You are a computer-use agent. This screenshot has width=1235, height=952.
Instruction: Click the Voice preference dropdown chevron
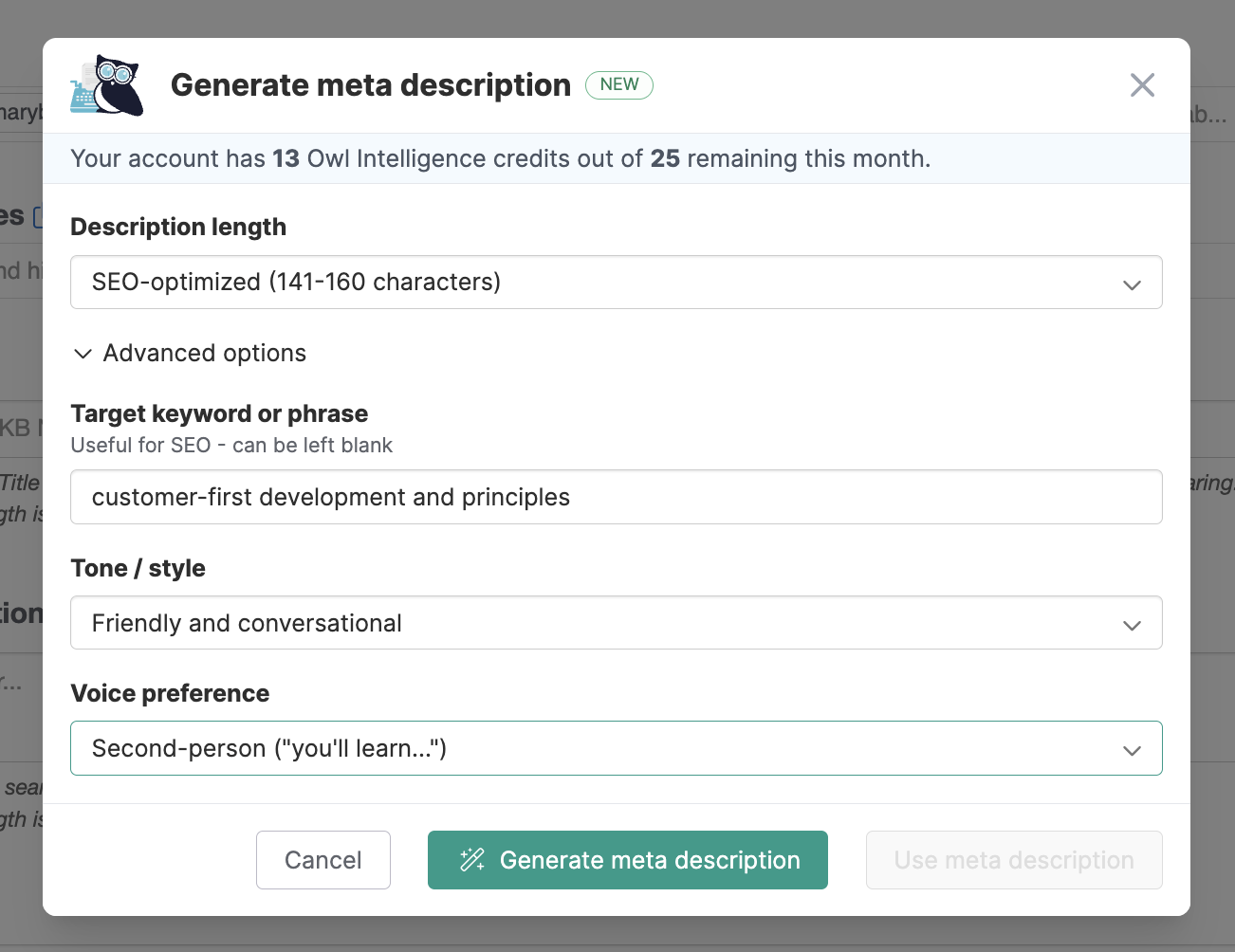pos(1132,750)
